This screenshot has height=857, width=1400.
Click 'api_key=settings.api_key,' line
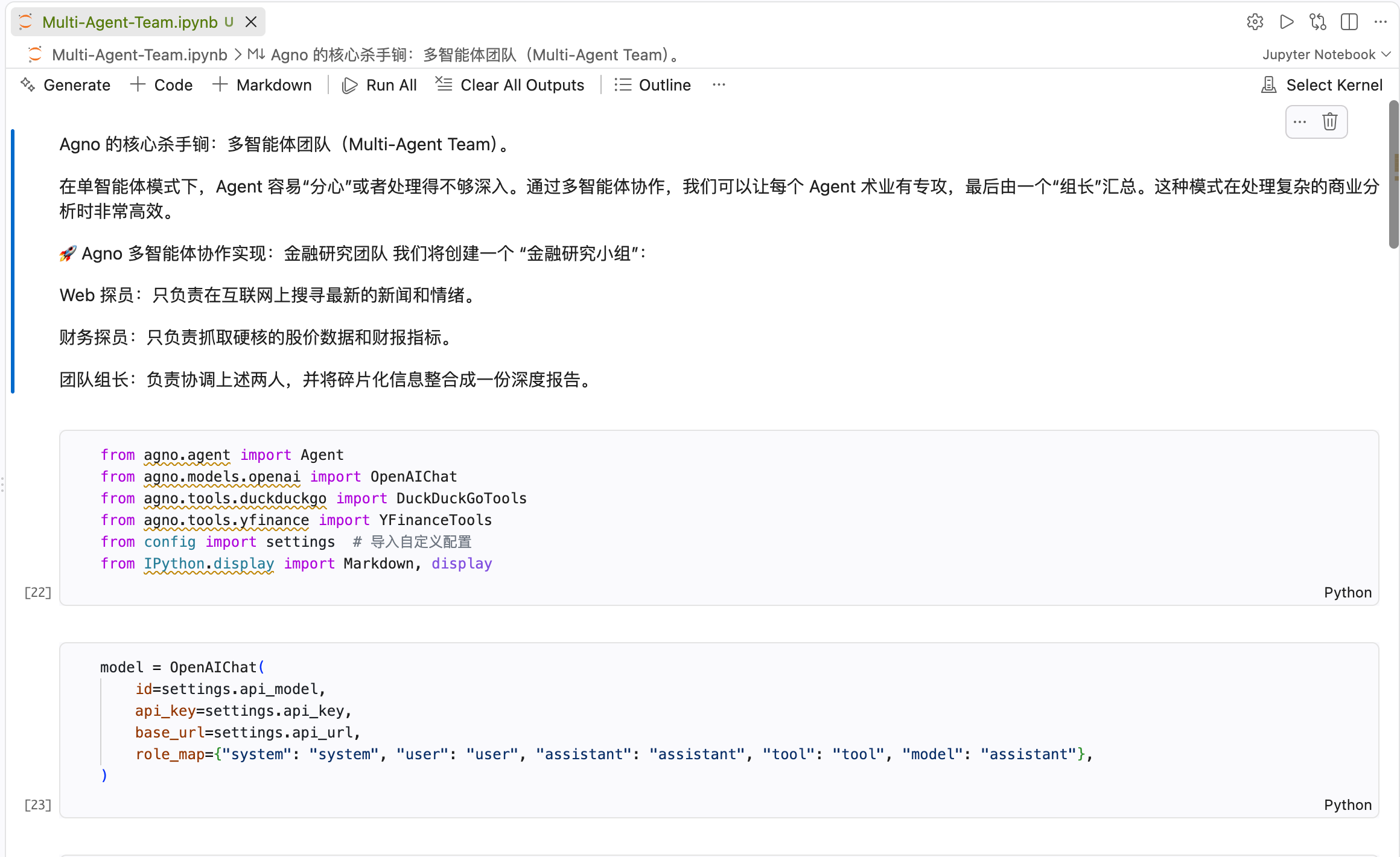(243, 711)
